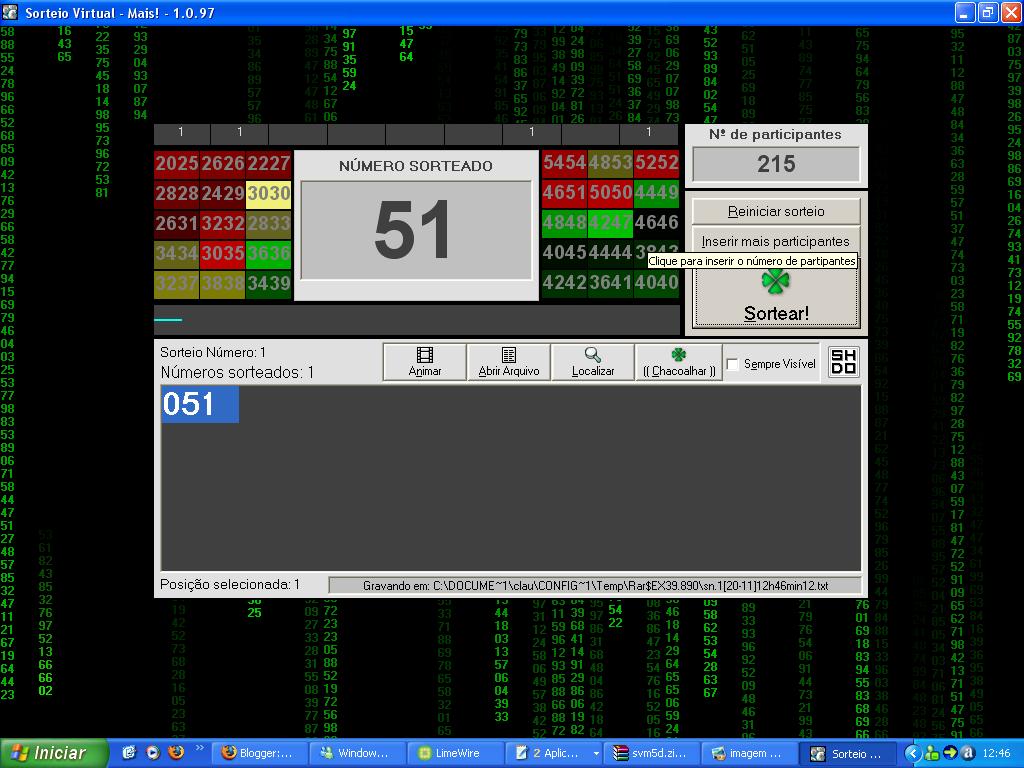Switch to the Blogger taskbar button
The height and width of the screenshot is (768, 1024).
(260, 753)
